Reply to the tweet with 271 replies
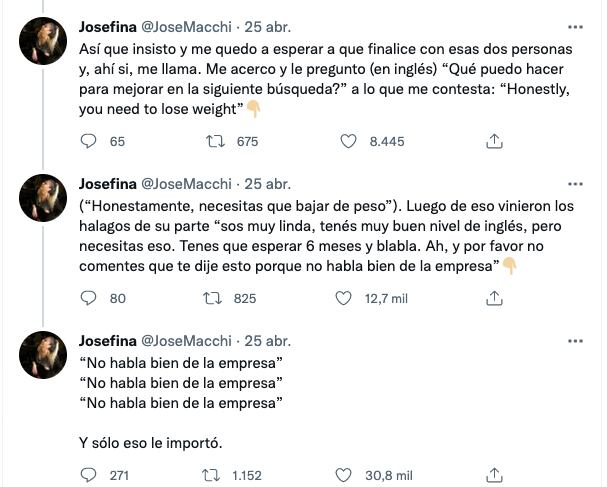This screenshot has width=607, height=487. point(88,476)
